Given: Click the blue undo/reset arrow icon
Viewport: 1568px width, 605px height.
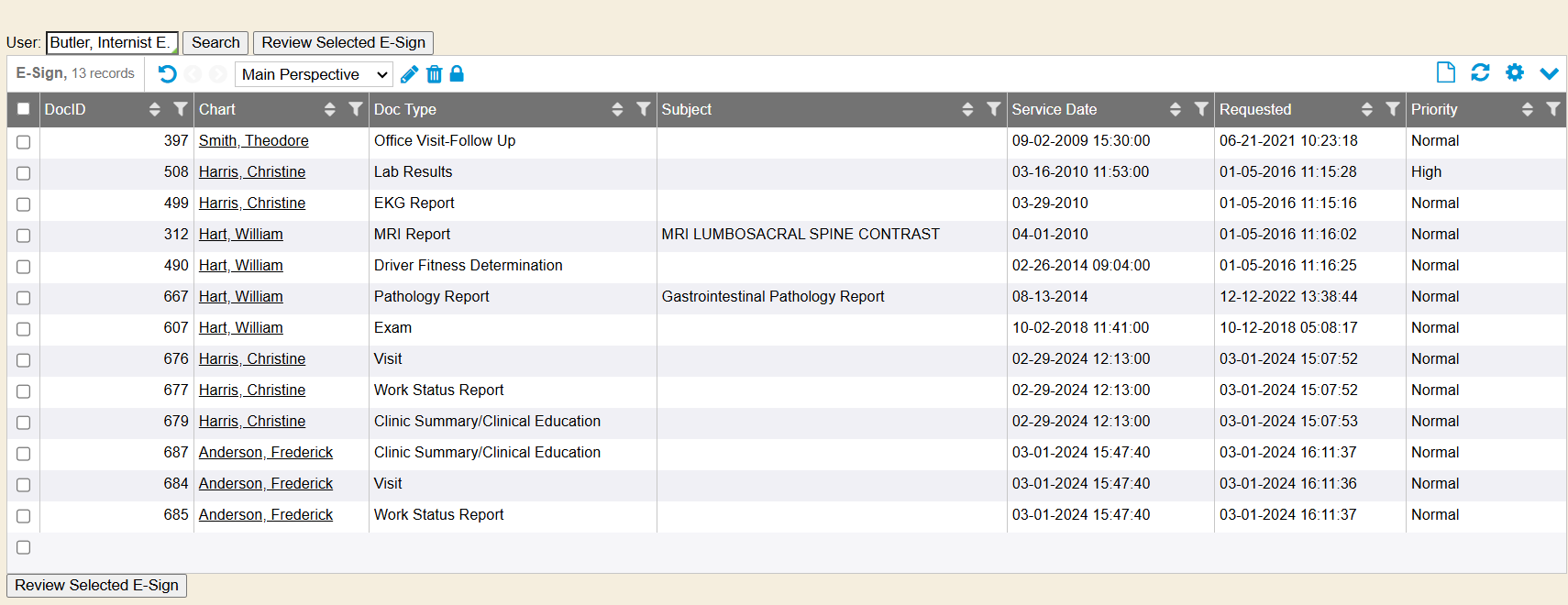Looking at the screenshot, I should click(167, 74).
